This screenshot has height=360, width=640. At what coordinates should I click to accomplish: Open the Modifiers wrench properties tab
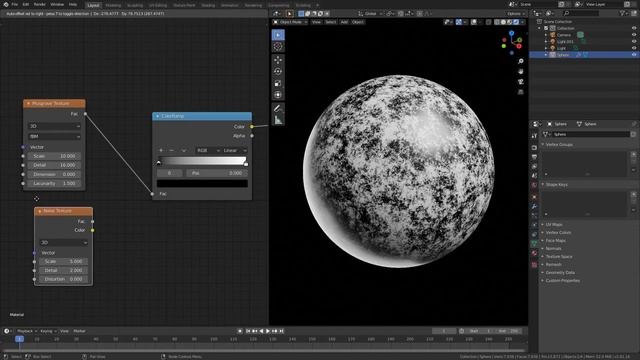click(534, 207)
